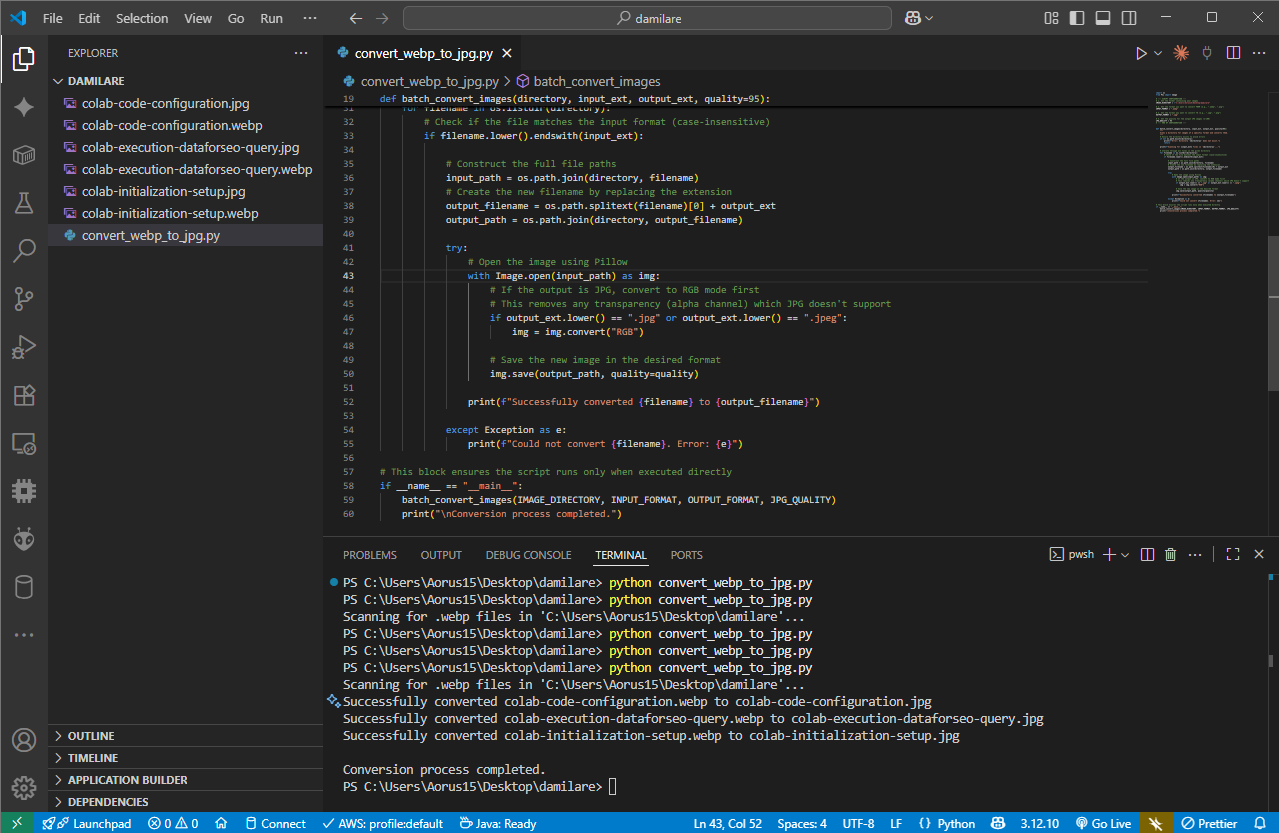Screen dimensions: 1279x833
Task: Switch to the DEBUG CONSOLE tab
Action: pos(528,555)
